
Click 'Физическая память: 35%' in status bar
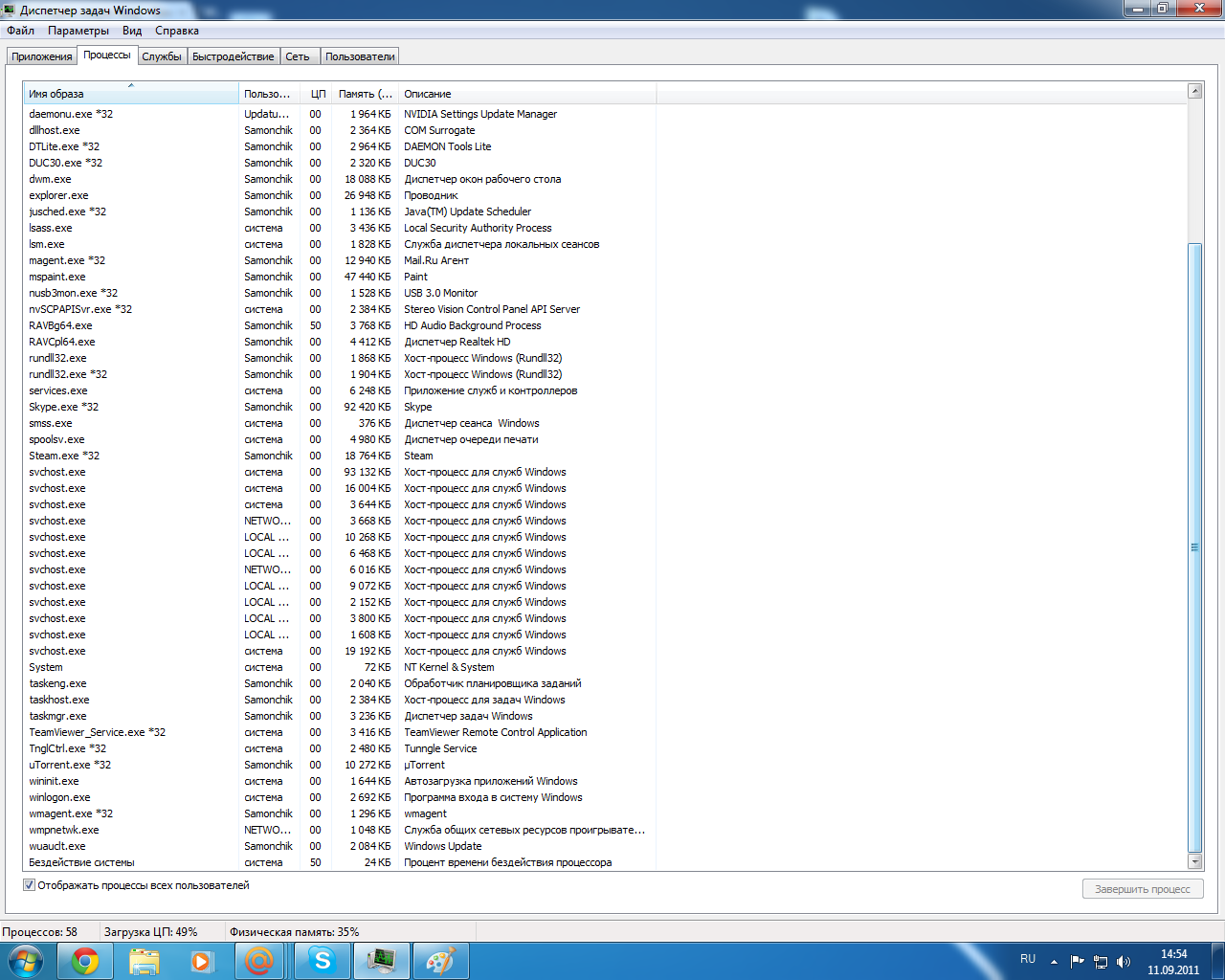(x=295, y=931)
